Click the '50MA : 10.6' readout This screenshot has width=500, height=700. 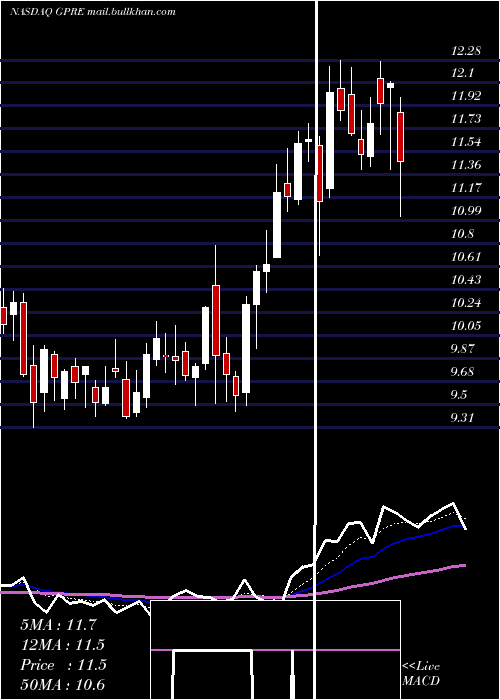[x=62, y=685]
